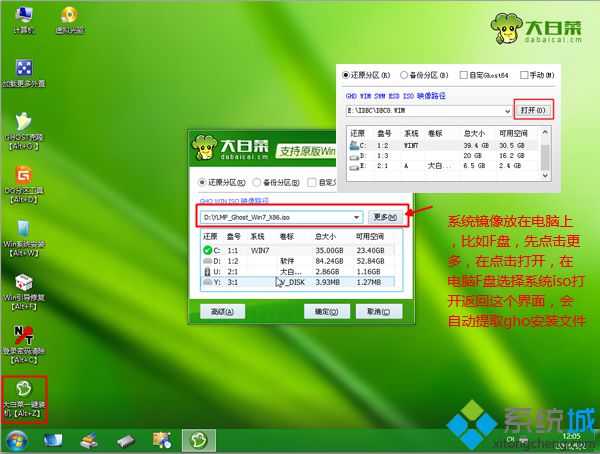Click the U: USB drive icon in list
The image size is (600, 454).
[207, 271]
